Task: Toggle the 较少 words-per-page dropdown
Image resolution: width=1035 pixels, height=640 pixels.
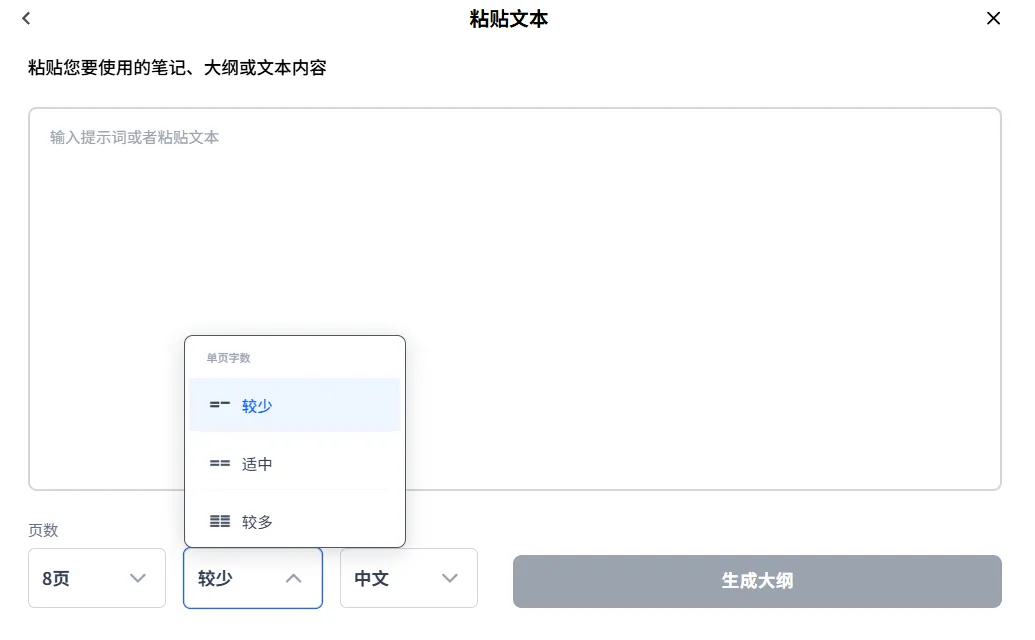Action: pos(252,578)
